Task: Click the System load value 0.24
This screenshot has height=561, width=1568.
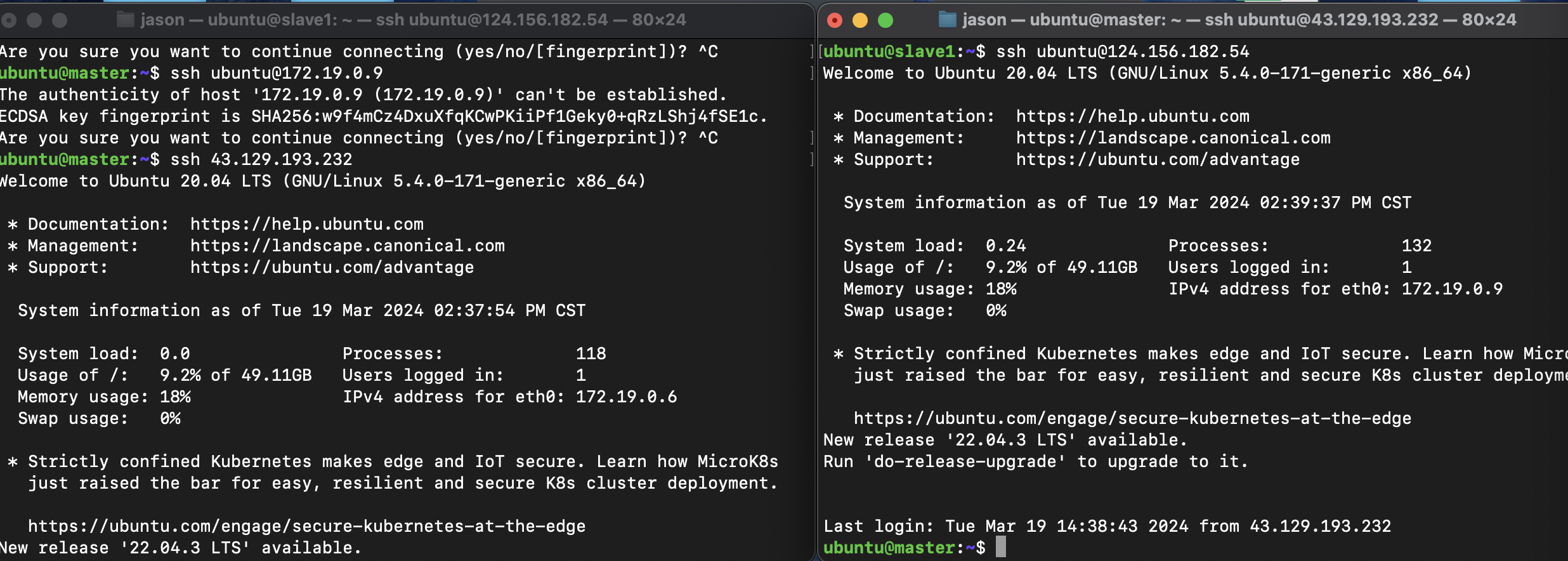Action: [1006, 246]
